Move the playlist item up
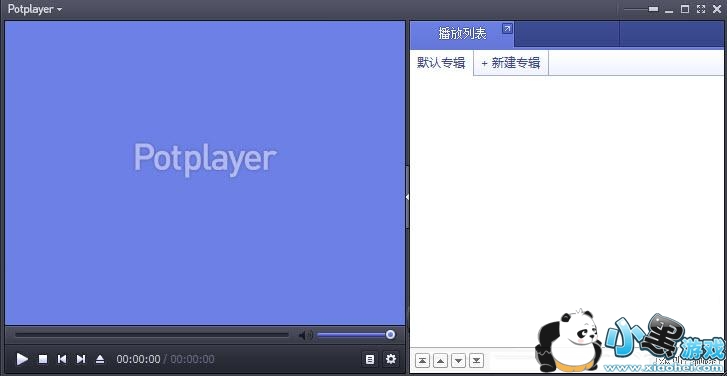Image resolution: width=727 pixels, height=376 pixels. (x=440, y=360)
